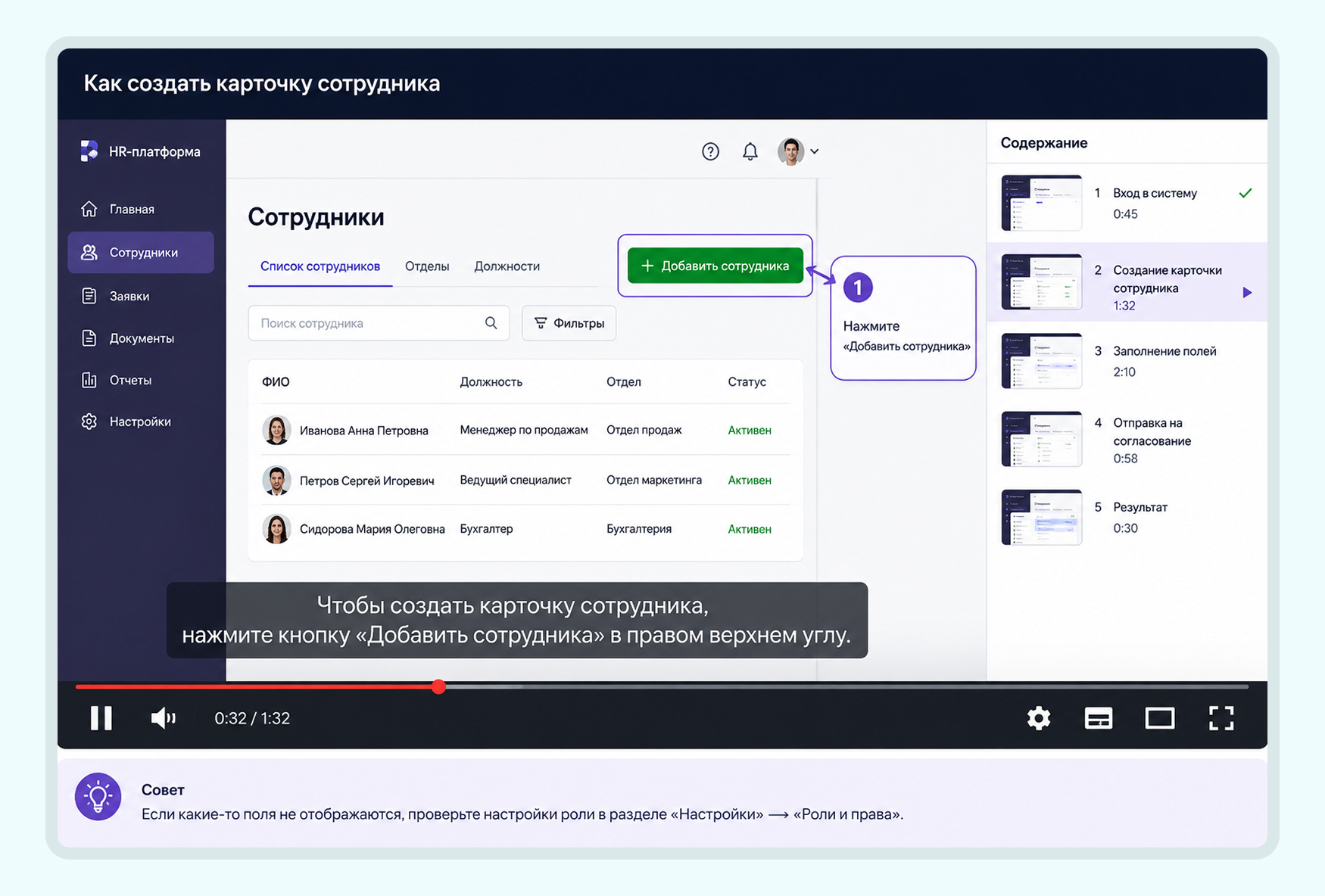This screenshot has height=896, width=1325.
Task: Click the Добавить сотрудника button
Action: click(x=715, y=266)
